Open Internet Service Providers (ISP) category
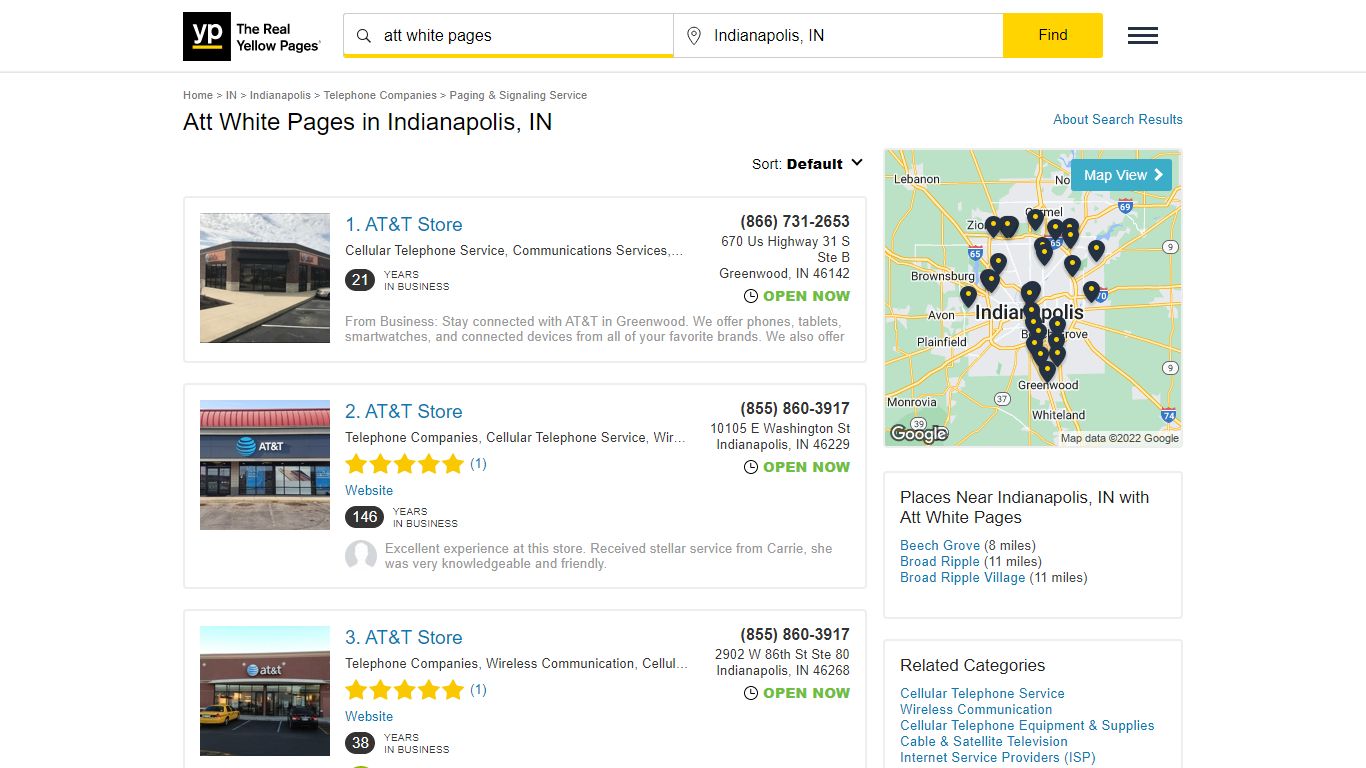The image size is (1366, 768). click(998, 757)
